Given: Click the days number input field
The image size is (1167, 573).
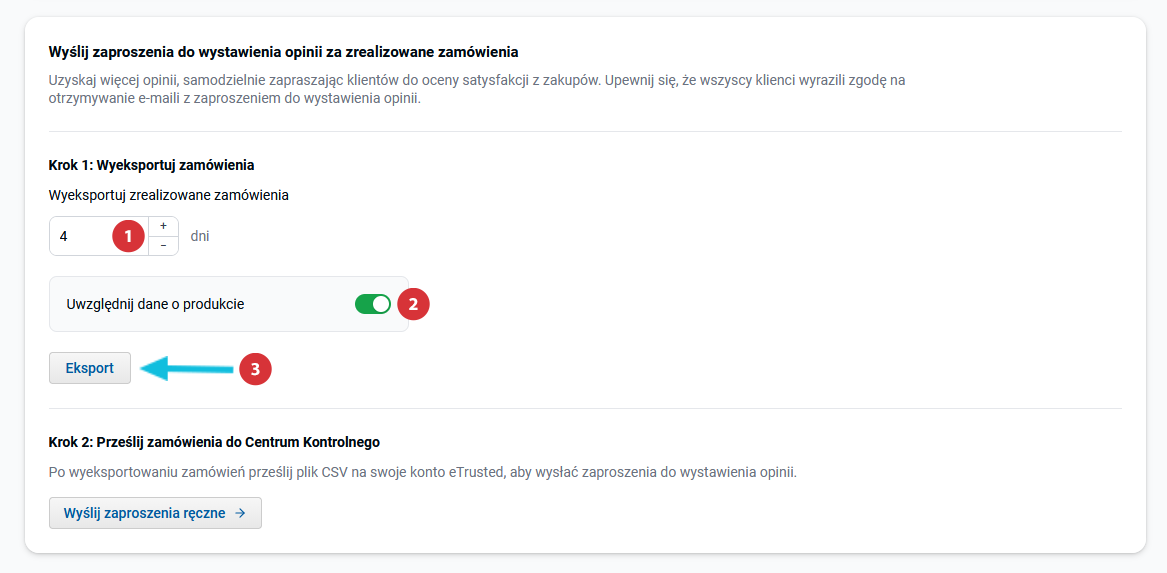Looking at the screenshot, I should pos(82,237).
